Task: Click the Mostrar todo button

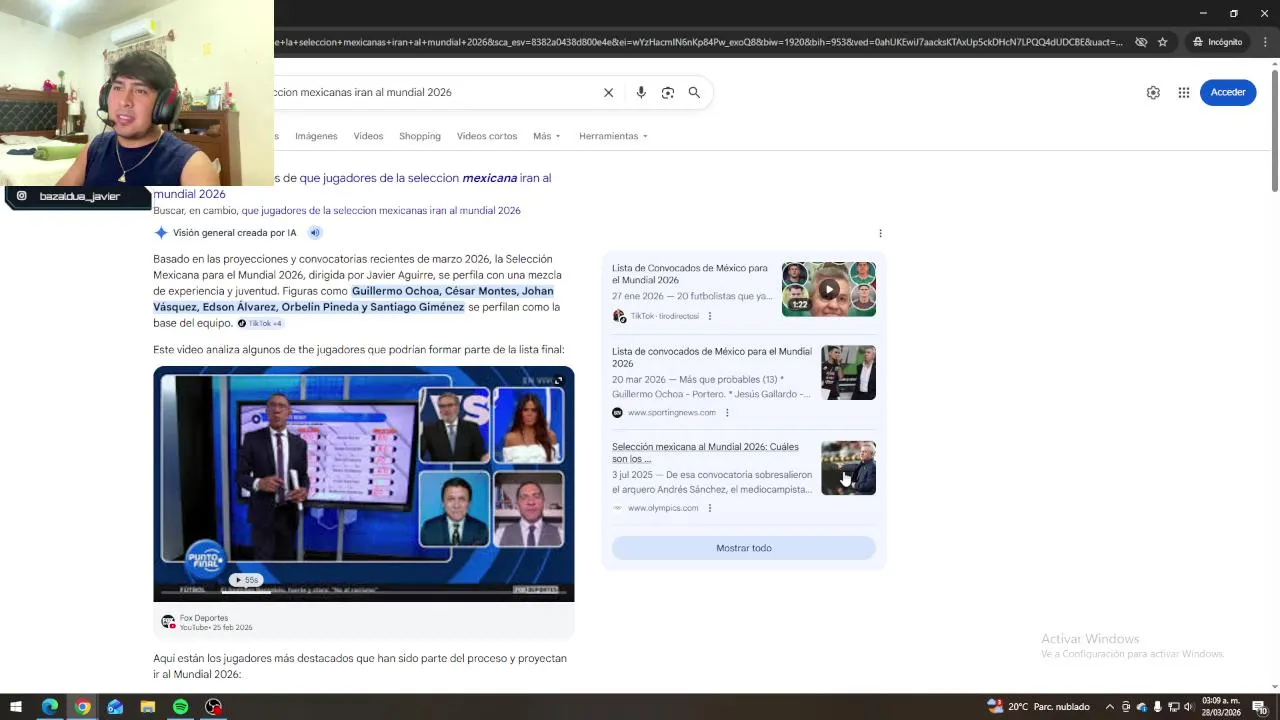Action: coord(744,548)
